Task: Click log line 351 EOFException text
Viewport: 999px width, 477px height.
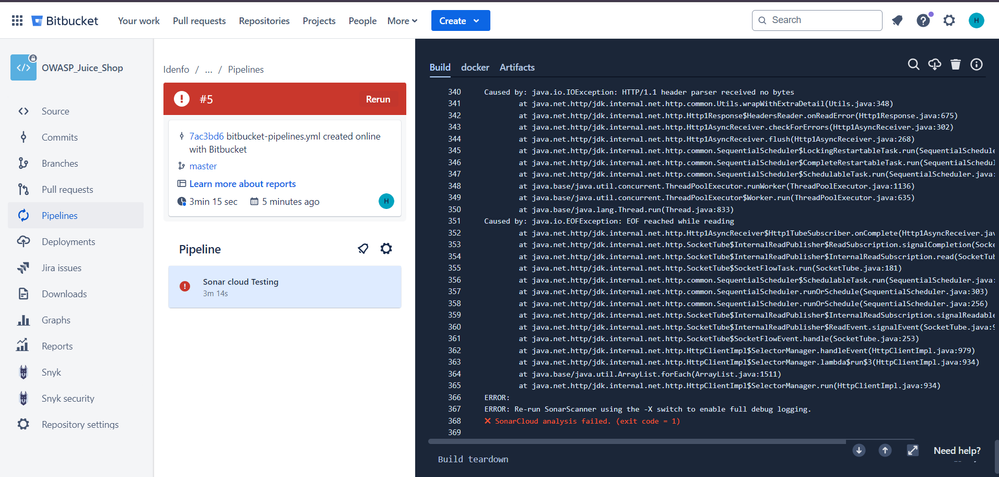Action: point(609,222)
